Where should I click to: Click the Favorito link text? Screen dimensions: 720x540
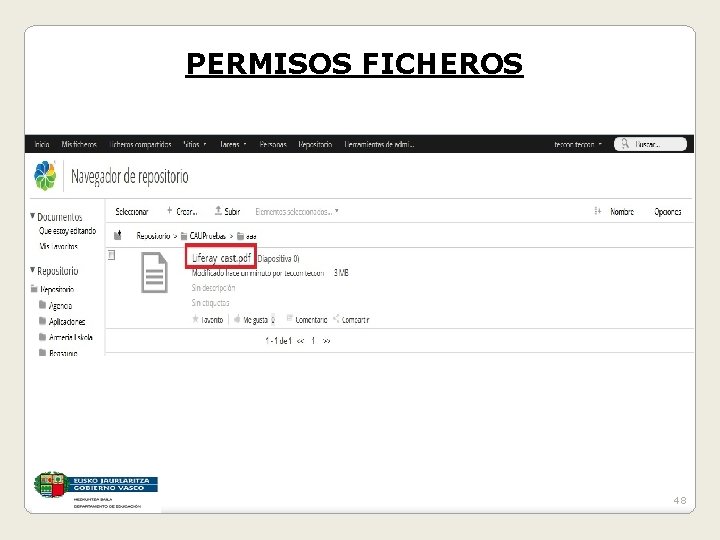(x=212, y=320)
